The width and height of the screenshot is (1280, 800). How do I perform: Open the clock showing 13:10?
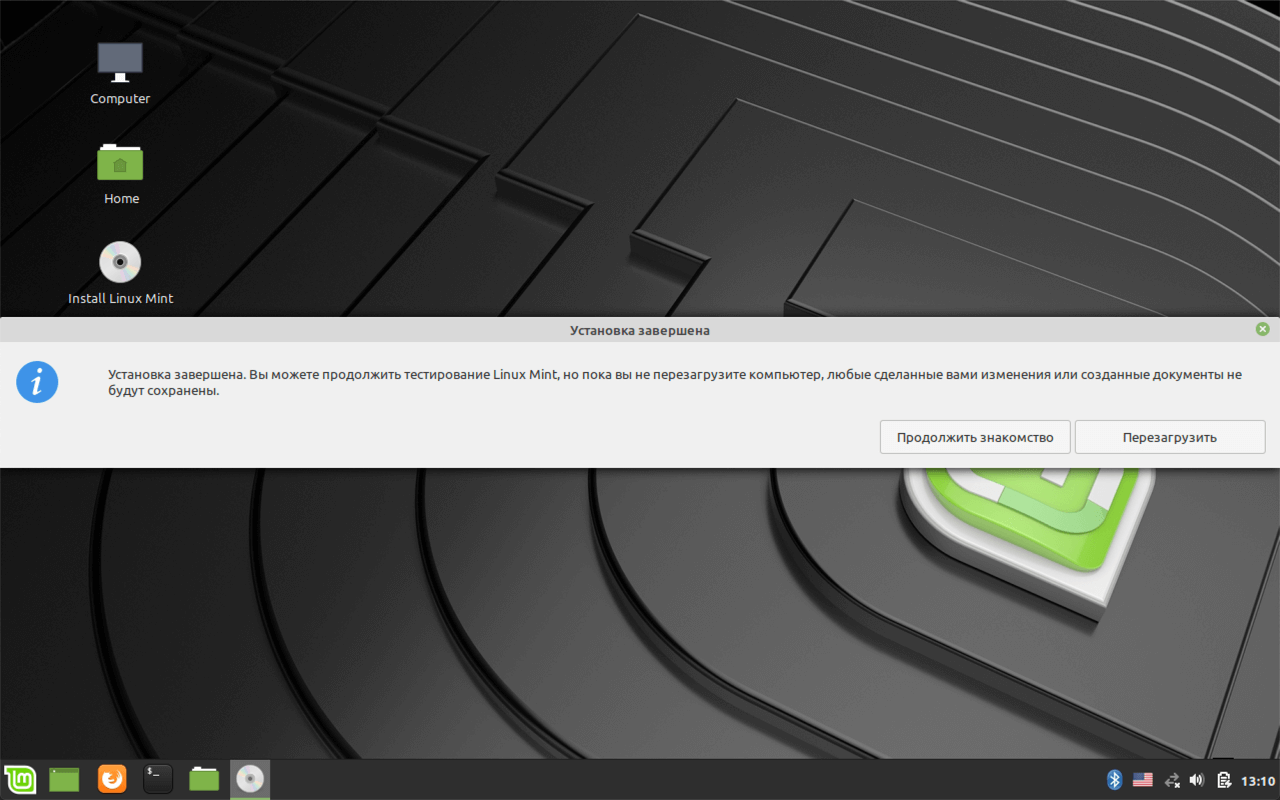tap(1258, 780)
